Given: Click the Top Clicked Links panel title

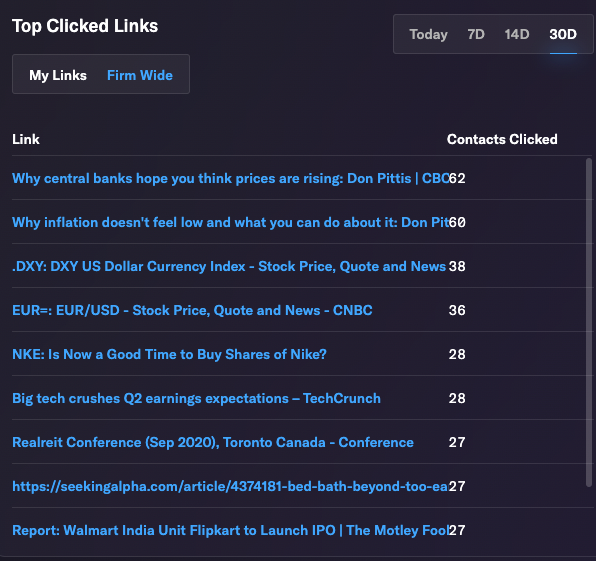Looking at the screenshot, I should click(85, 26).
